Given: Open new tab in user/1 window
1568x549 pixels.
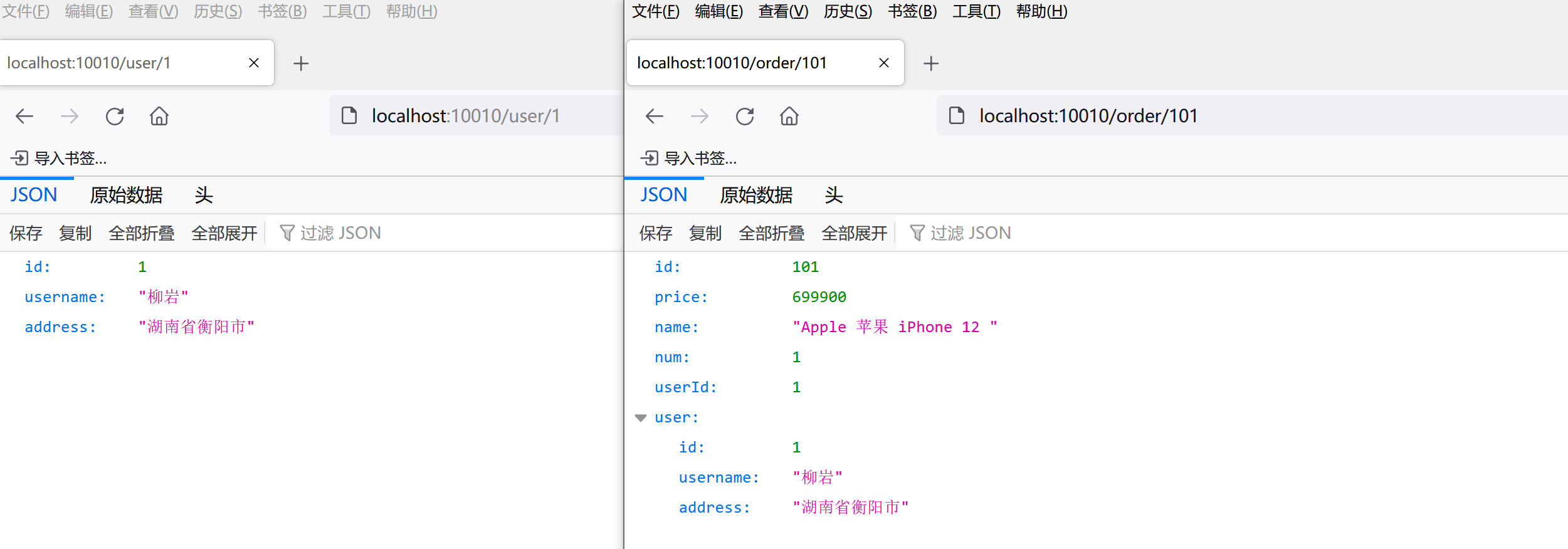Looking at the screenshot, I should (x=301, y=63).
